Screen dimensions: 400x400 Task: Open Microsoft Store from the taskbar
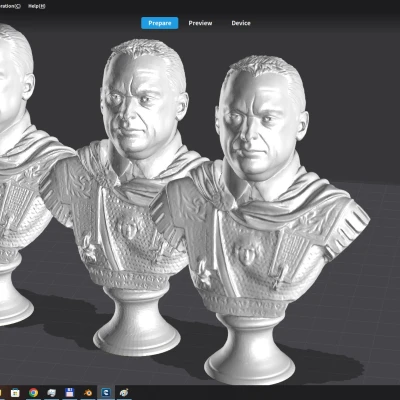click(15, 392)
